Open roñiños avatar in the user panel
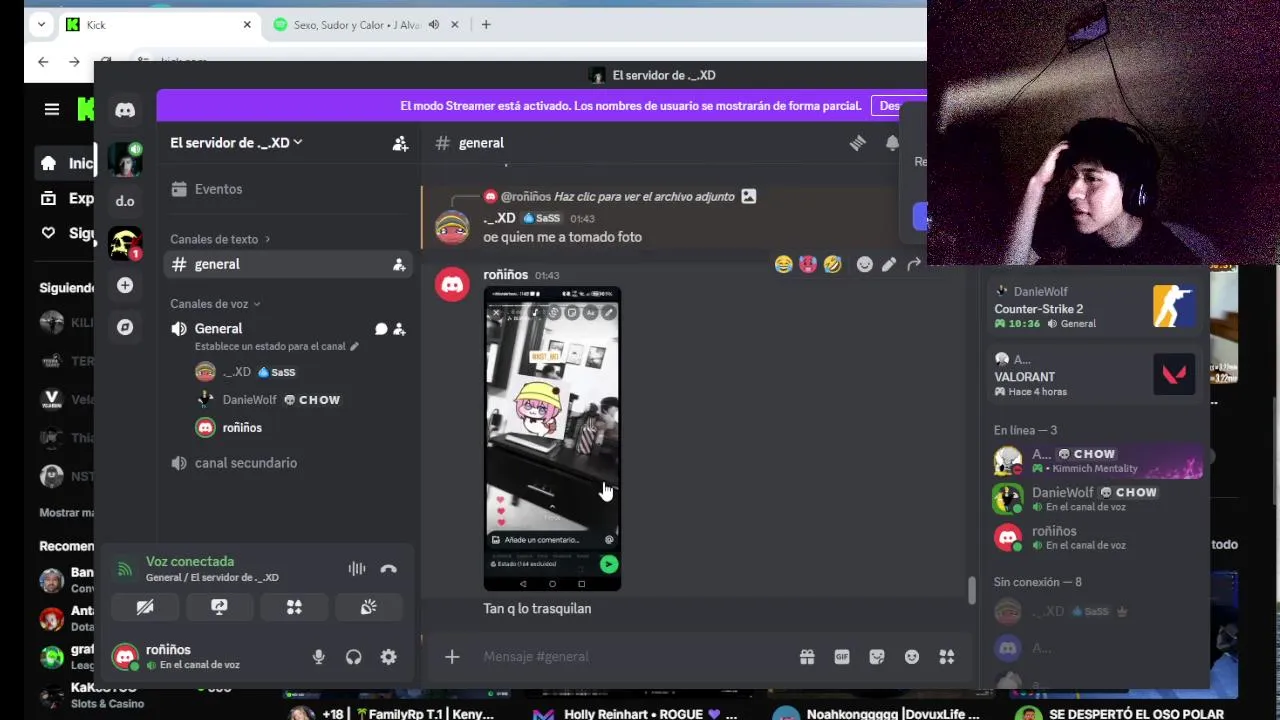The image size is (1280, 720). coord(125,657)
